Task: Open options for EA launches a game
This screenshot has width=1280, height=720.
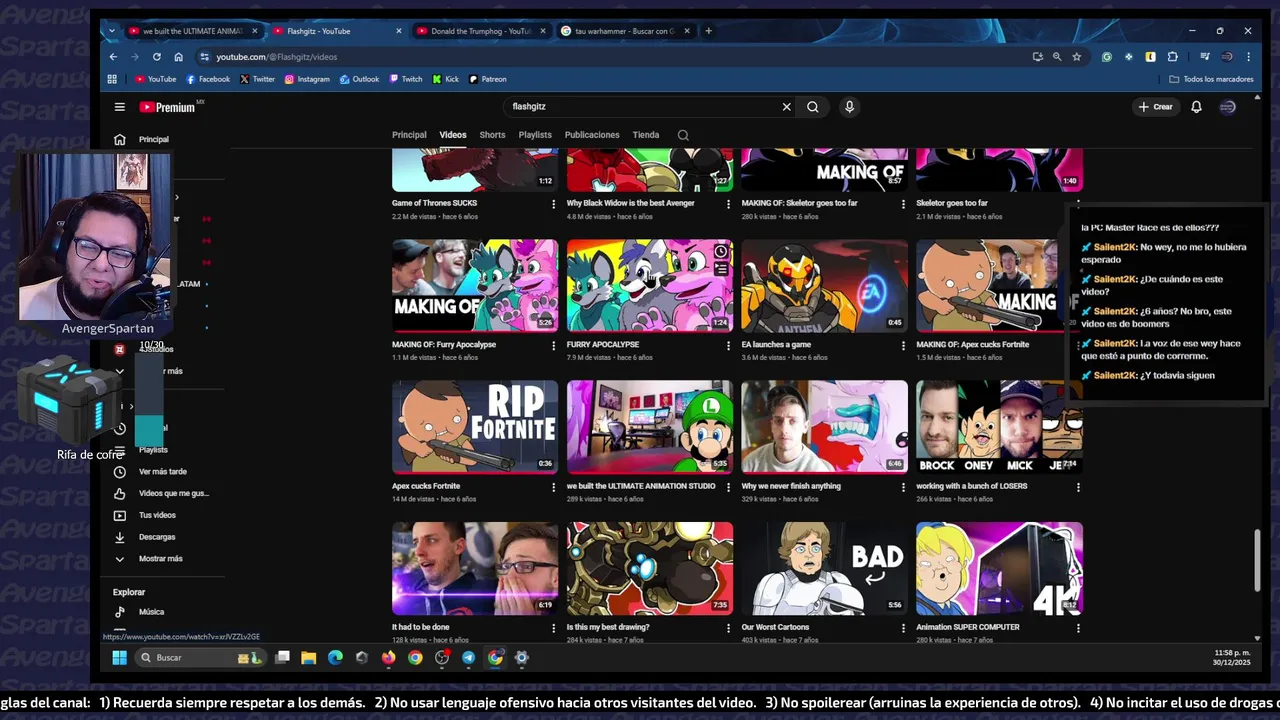Action: 903,346
